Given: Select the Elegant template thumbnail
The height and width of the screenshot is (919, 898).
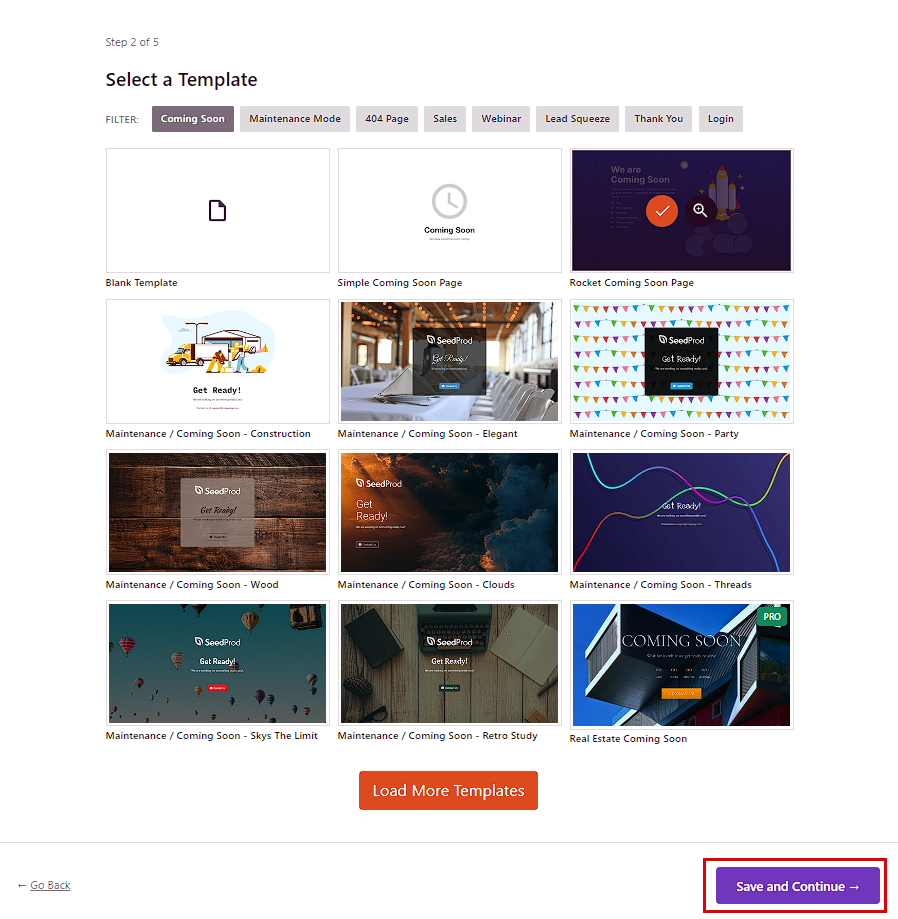Looking at the screenshot, I should coord(450,362).
